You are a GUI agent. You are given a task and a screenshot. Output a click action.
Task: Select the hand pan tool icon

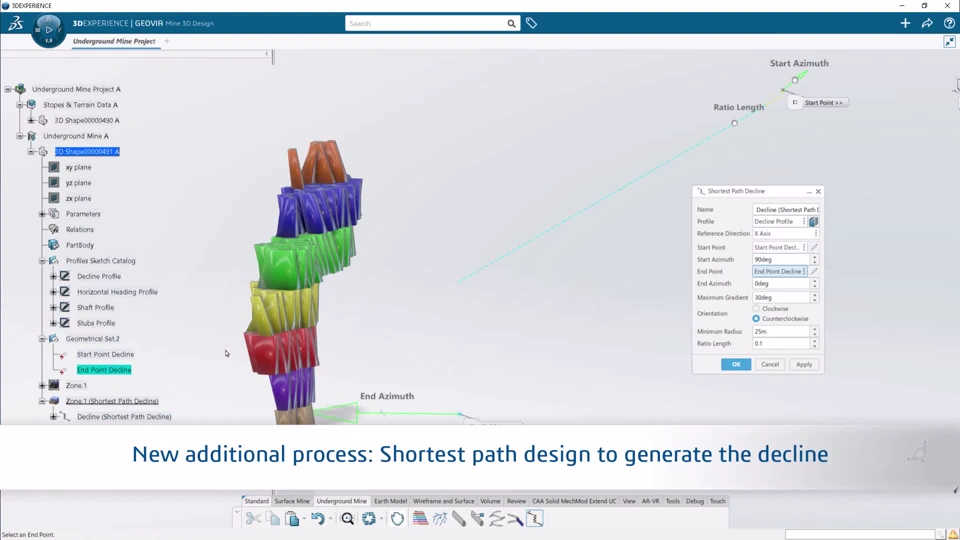397,519
